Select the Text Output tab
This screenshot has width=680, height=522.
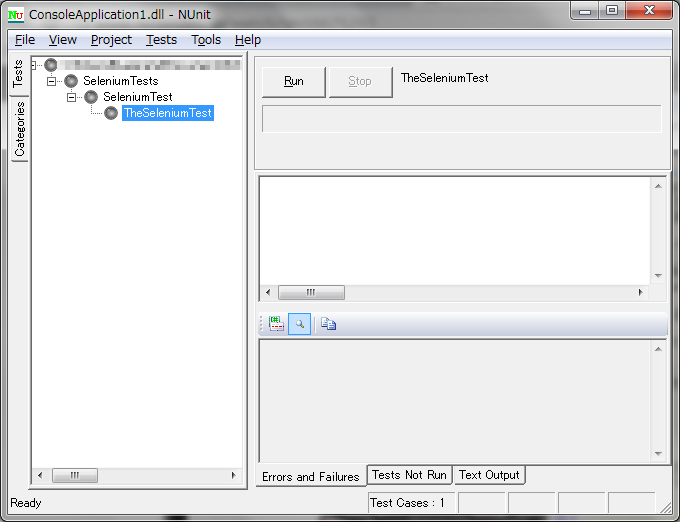489,475
